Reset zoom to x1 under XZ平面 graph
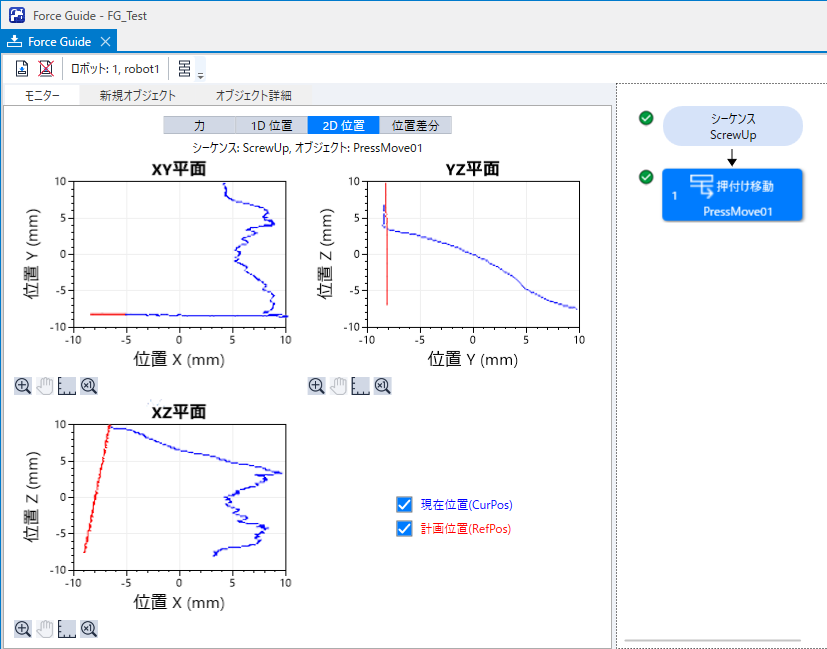The width and height of the screenshot is (827, 649). coord(89,628)
